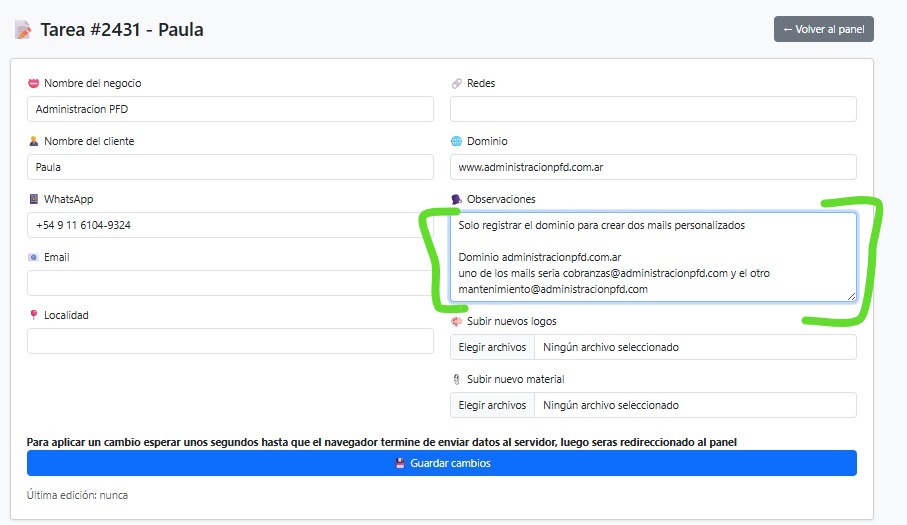The image size is (907, 525).
Task: Save with the Guardar cambios button
Action: pyautogui.click(x=442, y=463)
